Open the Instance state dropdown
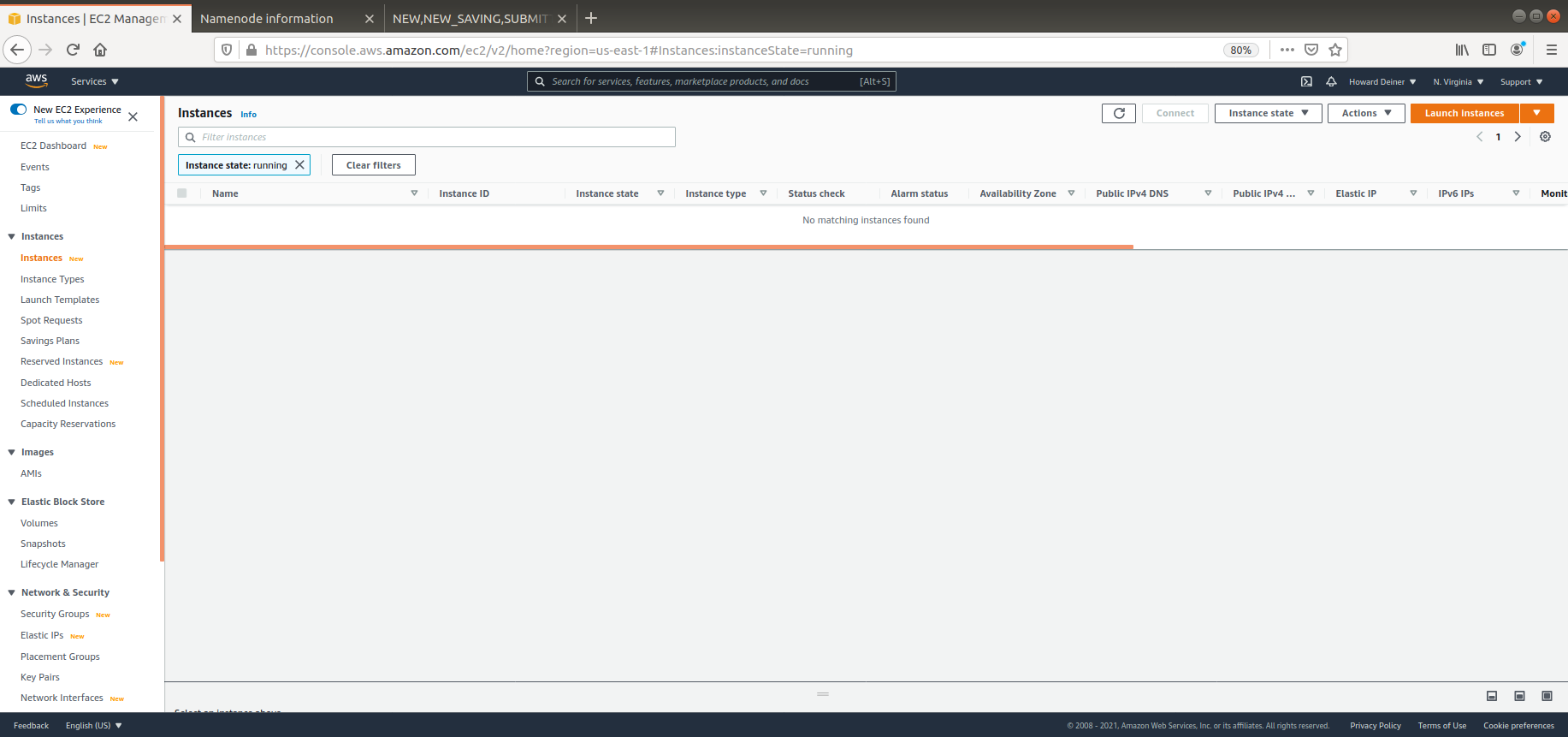The width and height of the screenshot is (1568, 737). point(1269,113)
